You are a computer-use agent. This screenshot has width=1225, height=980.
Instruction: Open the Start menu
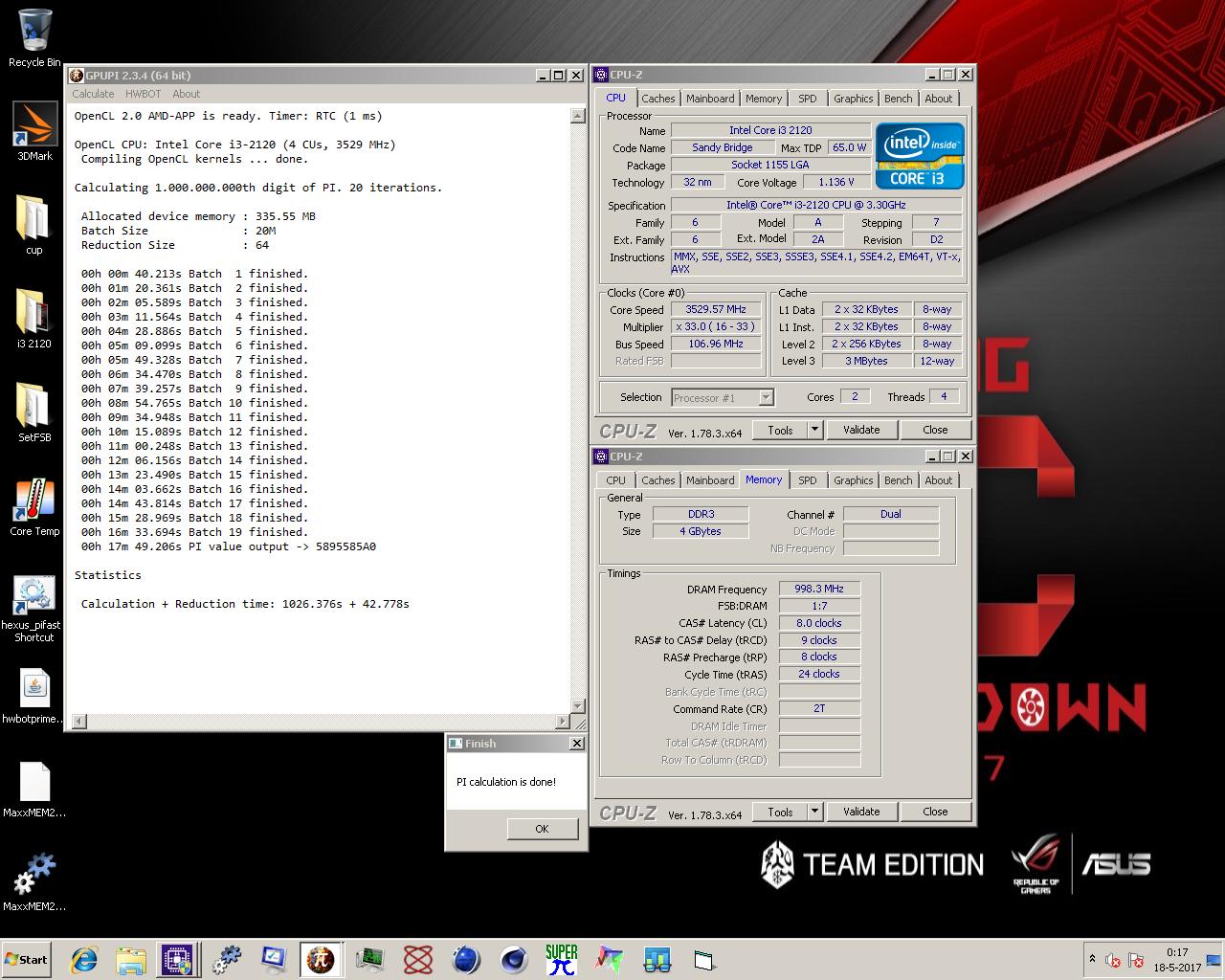(x=27, y=959)
